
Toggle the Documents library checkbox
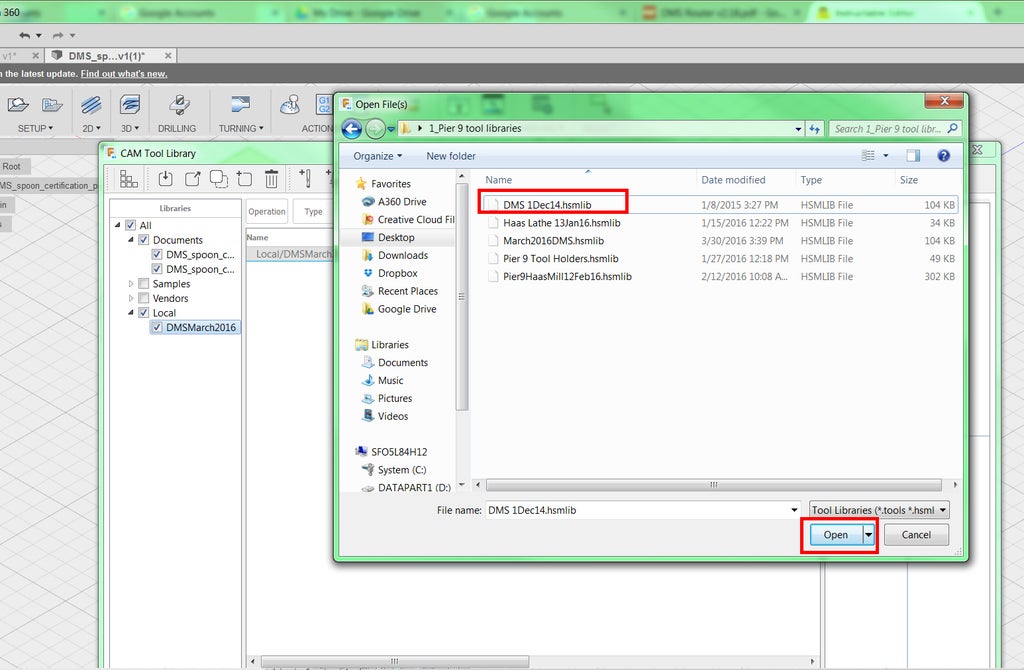[144, 240]
